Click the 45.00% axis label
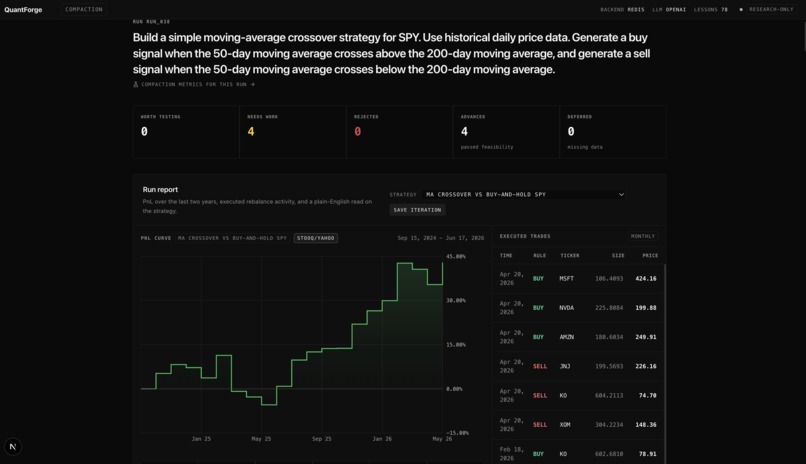The width and height of the screenshot is (806, 464). click(456, 256)
